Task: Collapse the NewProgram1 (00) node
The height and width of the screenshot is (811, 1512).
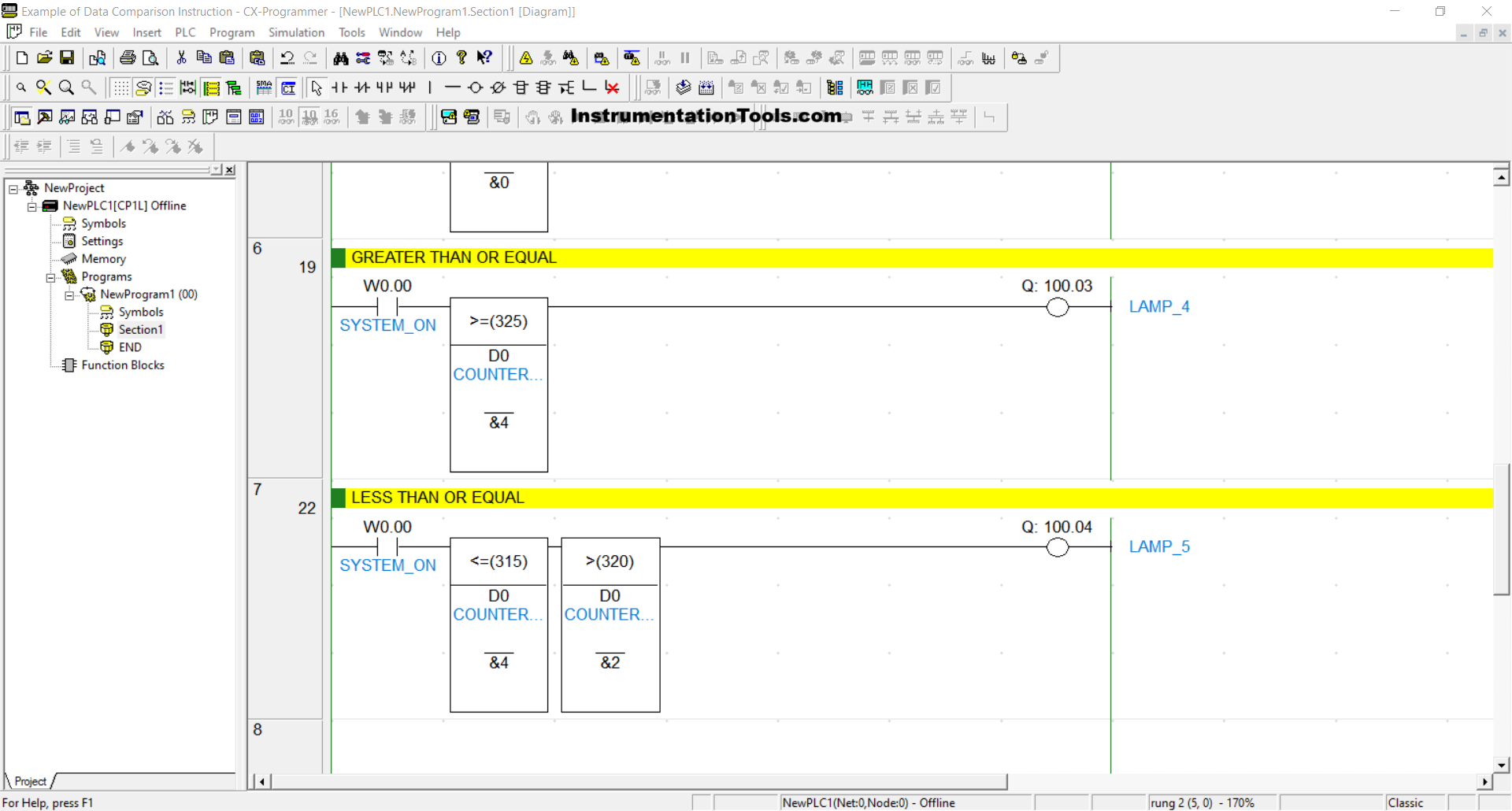Action: click(x=69, y=294)
